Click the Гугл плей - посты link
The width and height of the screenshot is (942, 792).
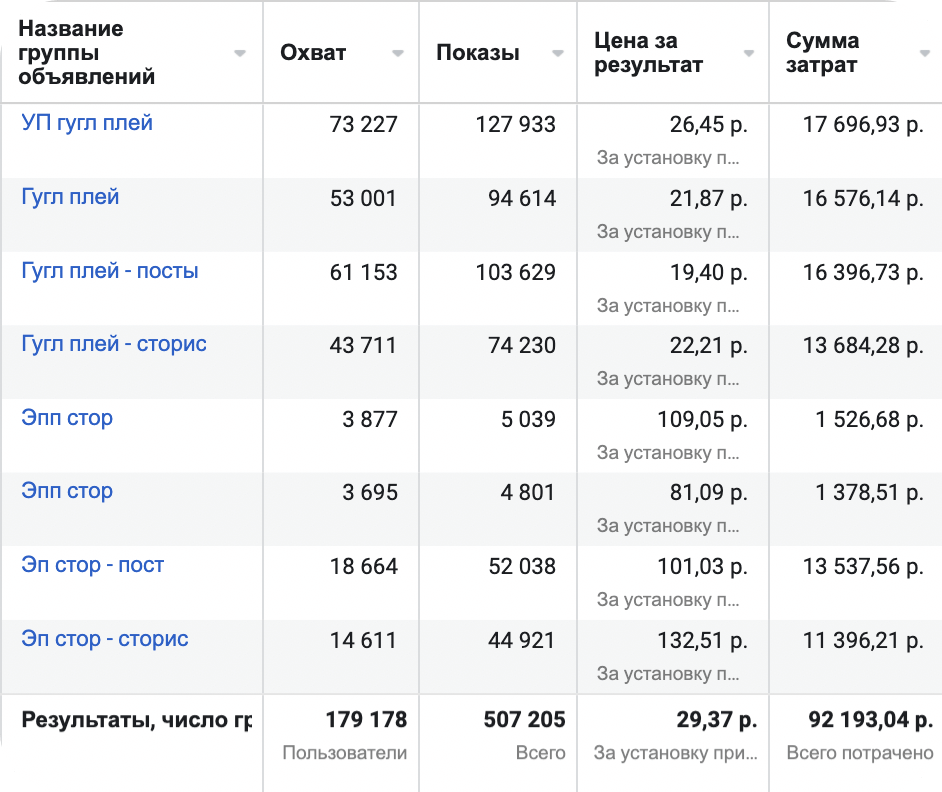tap(110, 271)
